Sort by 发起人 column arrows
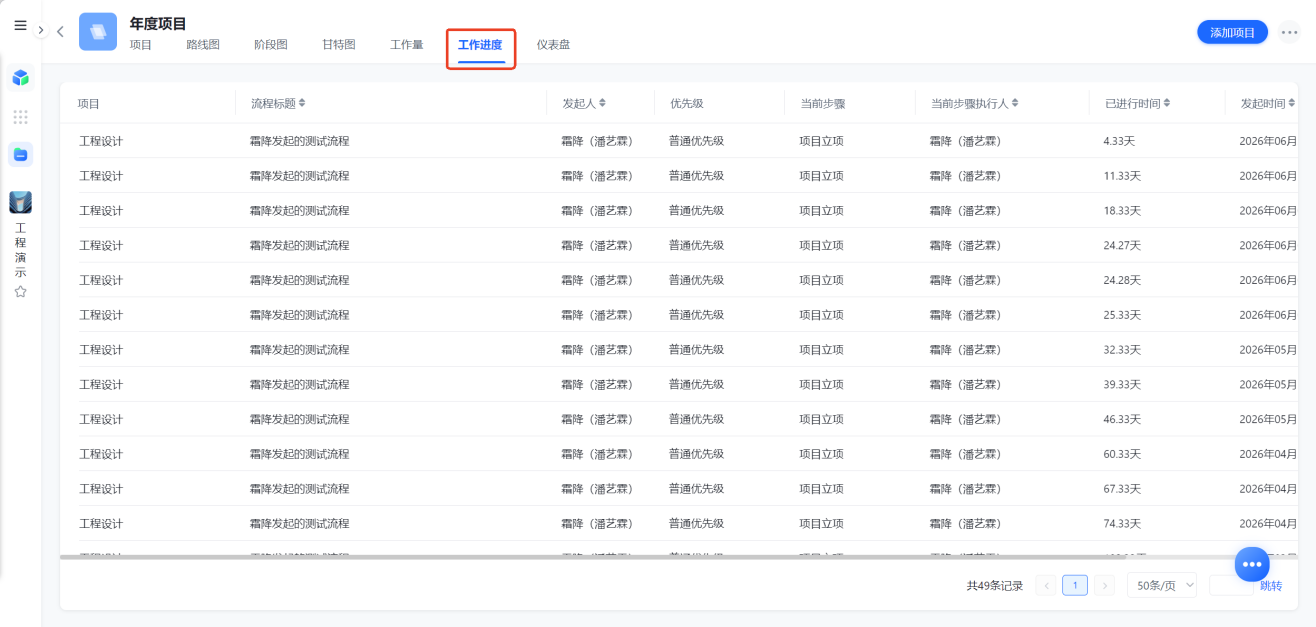This screenshot has width=1316, height=627. click(x=602, y=103)
